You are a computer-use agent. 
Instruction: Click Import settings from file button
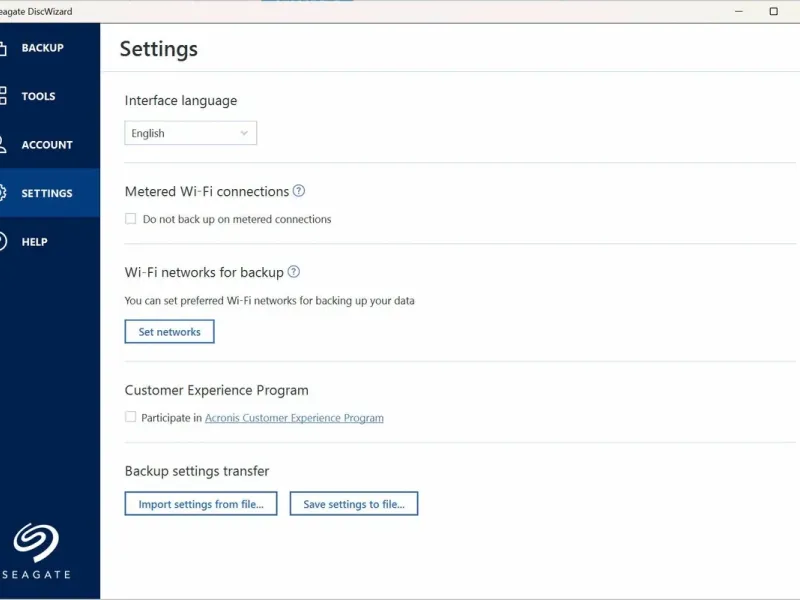click(201, 504)
